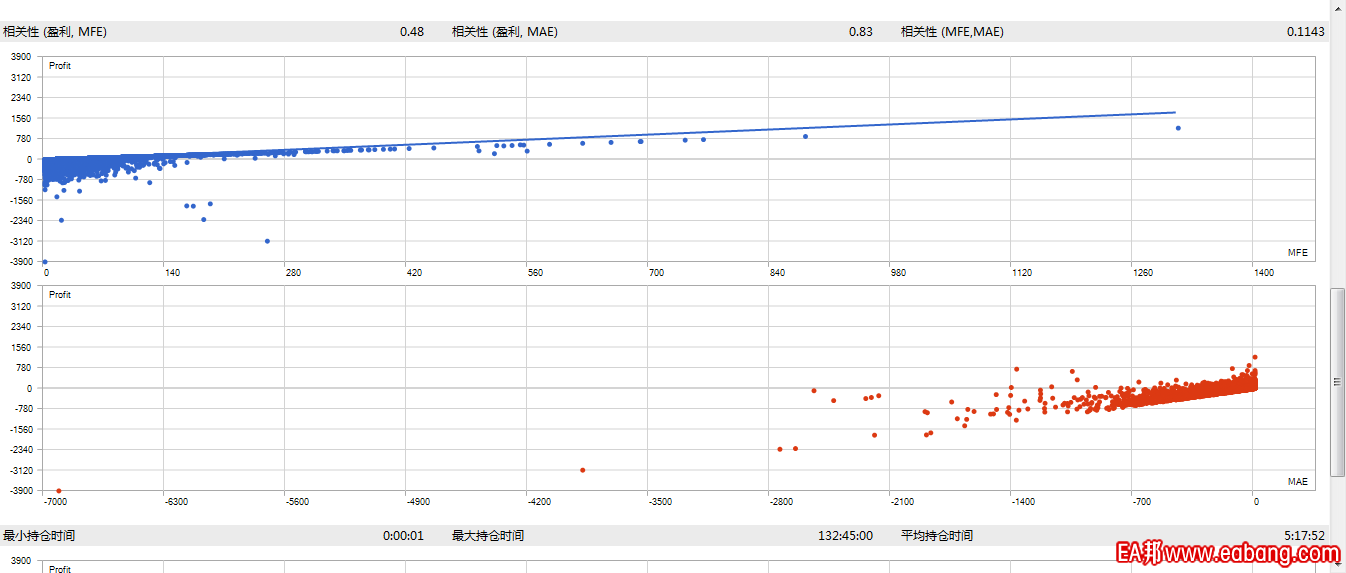Click the -700 label on MAE axis
This screenshot has height=573, width=1346.
[x=1141, y=502]
